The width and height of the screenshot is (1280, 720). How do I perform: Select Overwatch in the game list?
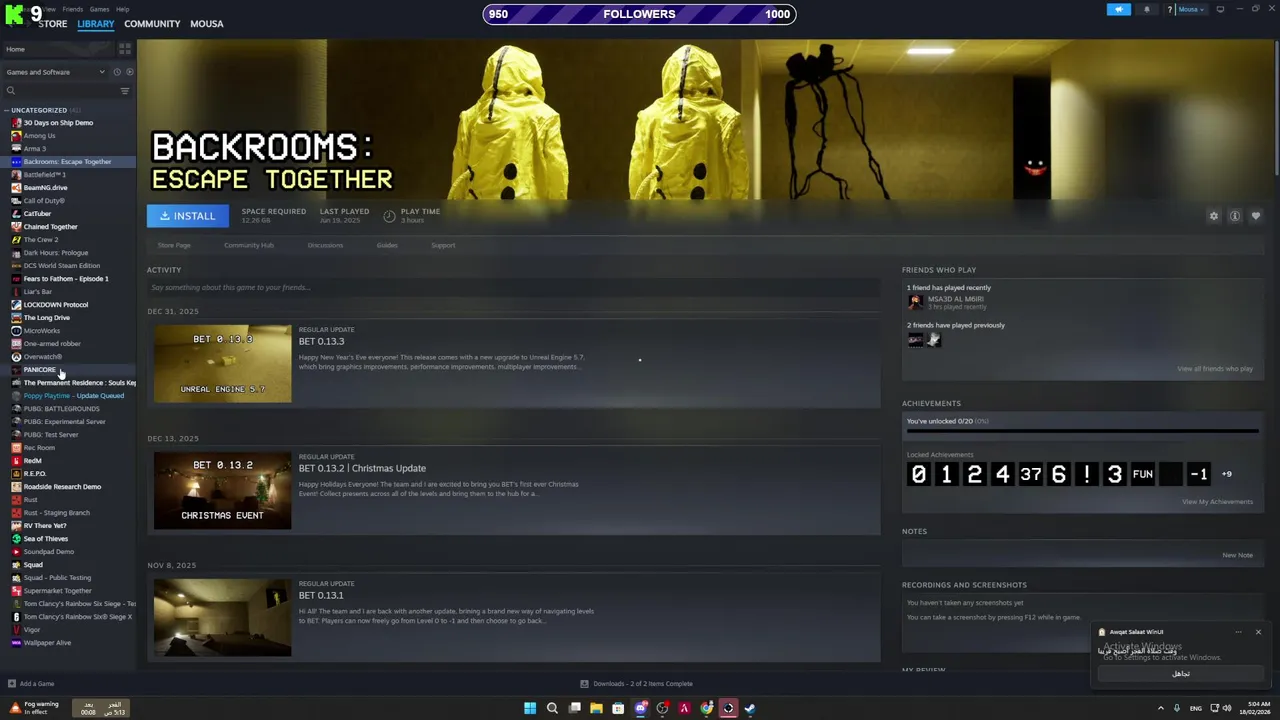tap(42, 357)
